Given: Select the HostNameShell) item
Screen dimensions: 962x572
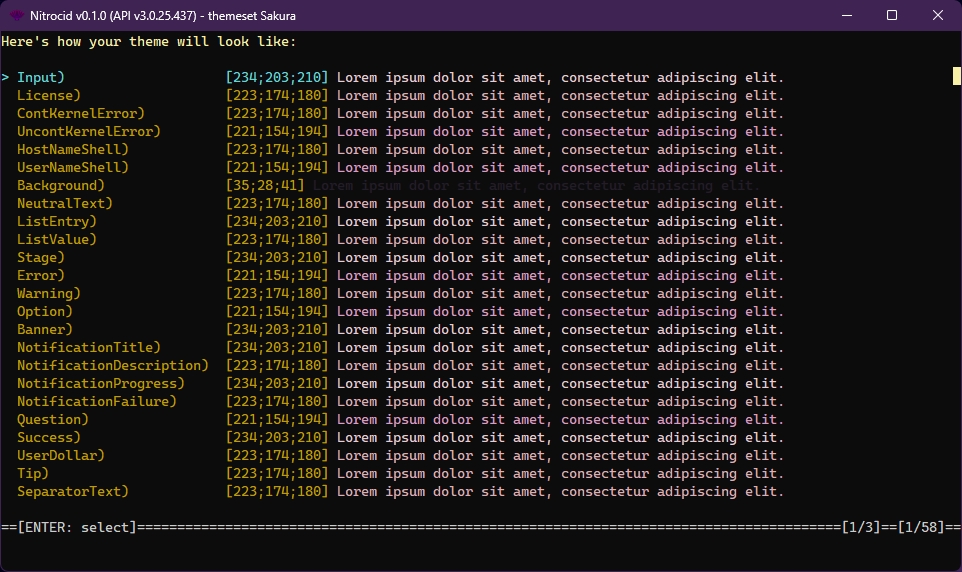Looking at the screenshot, I should tap(73, 149).
